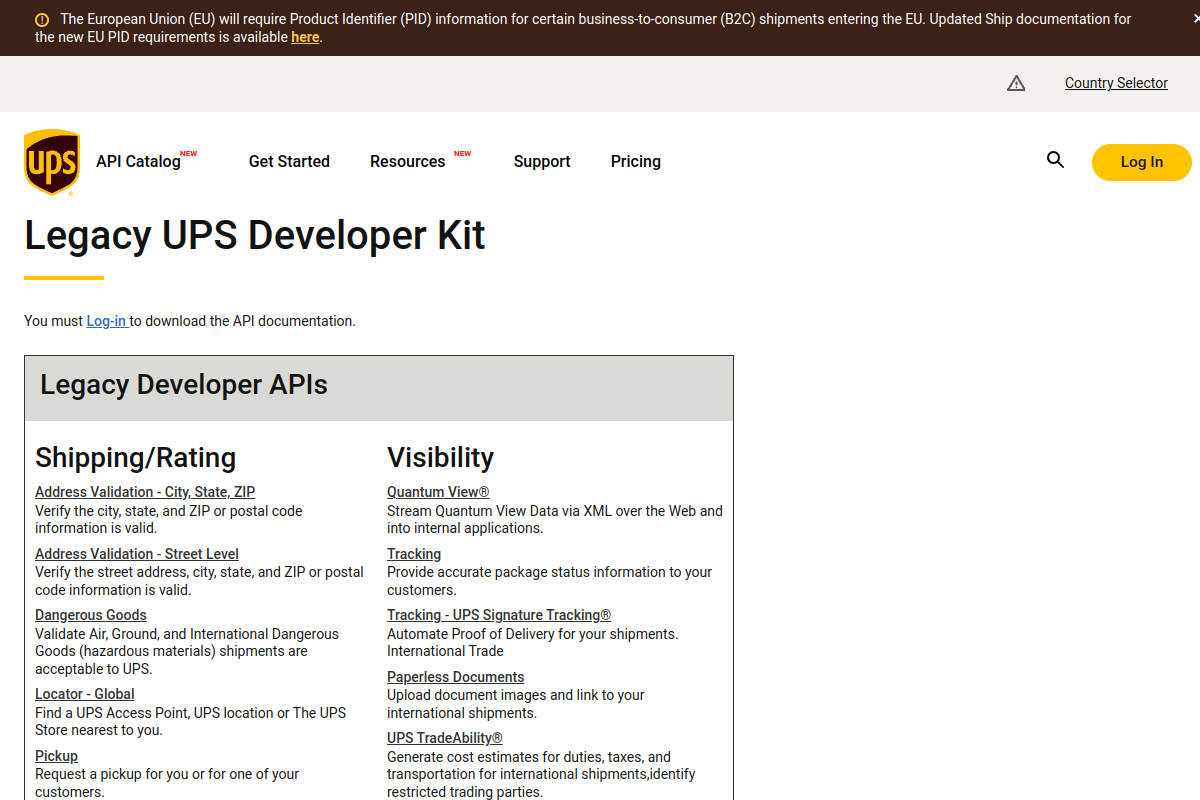Click the yellow Log In button
Image resolution: width=1200 pixels, height=800 pixels.
(1141, 162)
